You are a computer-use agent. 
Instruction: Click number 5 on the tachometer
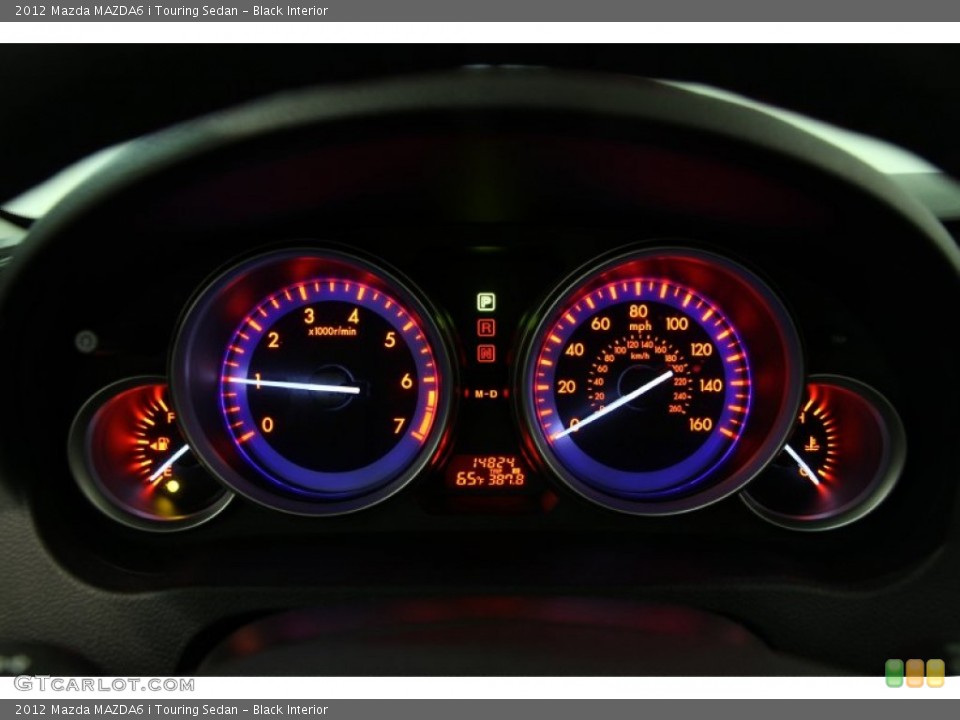(390, 340)
